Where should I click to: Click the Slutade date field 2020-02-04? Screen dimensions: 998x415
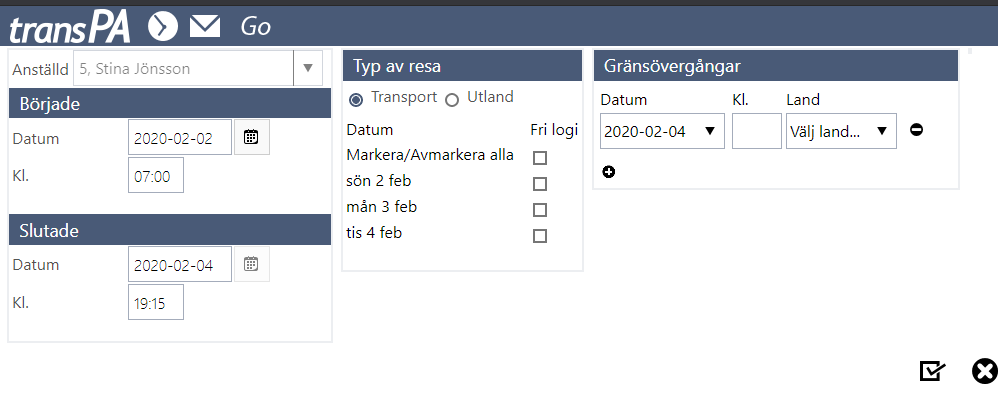coord(179,264)
